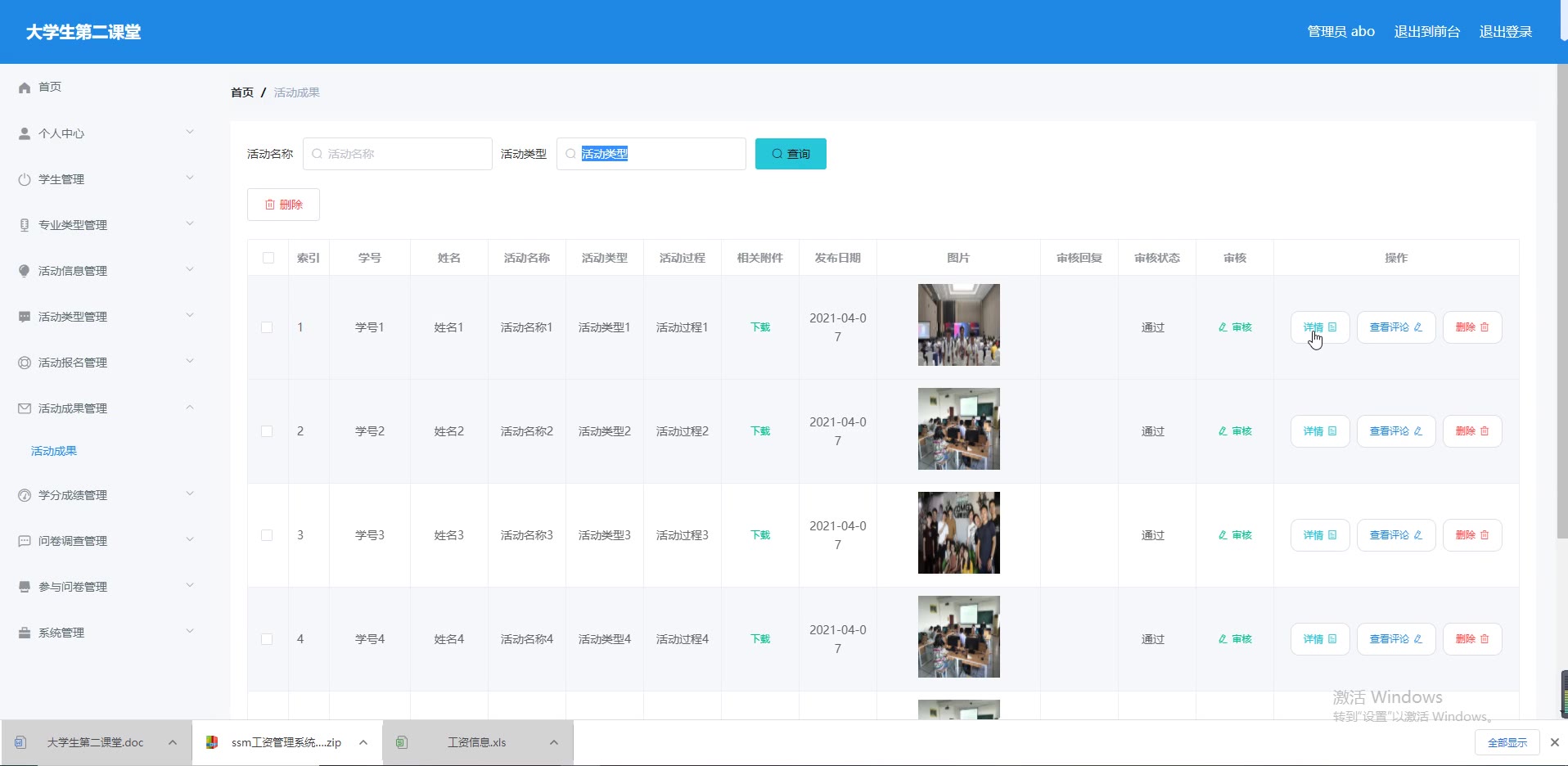Open the 活动类型管理 menu item
Image resolution: width=1568 pixels, height=766 pixels.
[x=73, y=317]
